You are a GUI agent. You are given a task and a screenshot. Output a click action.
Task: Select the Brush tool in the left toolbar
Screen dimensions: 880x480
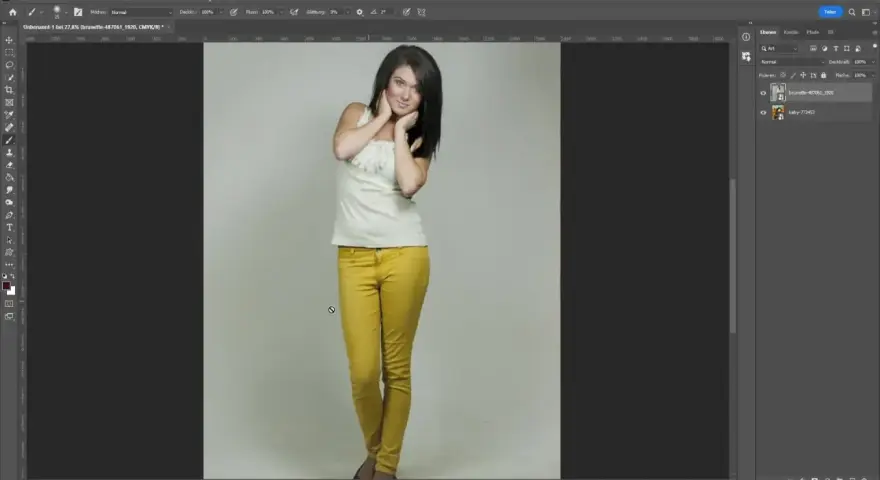[x=9, y=140]
